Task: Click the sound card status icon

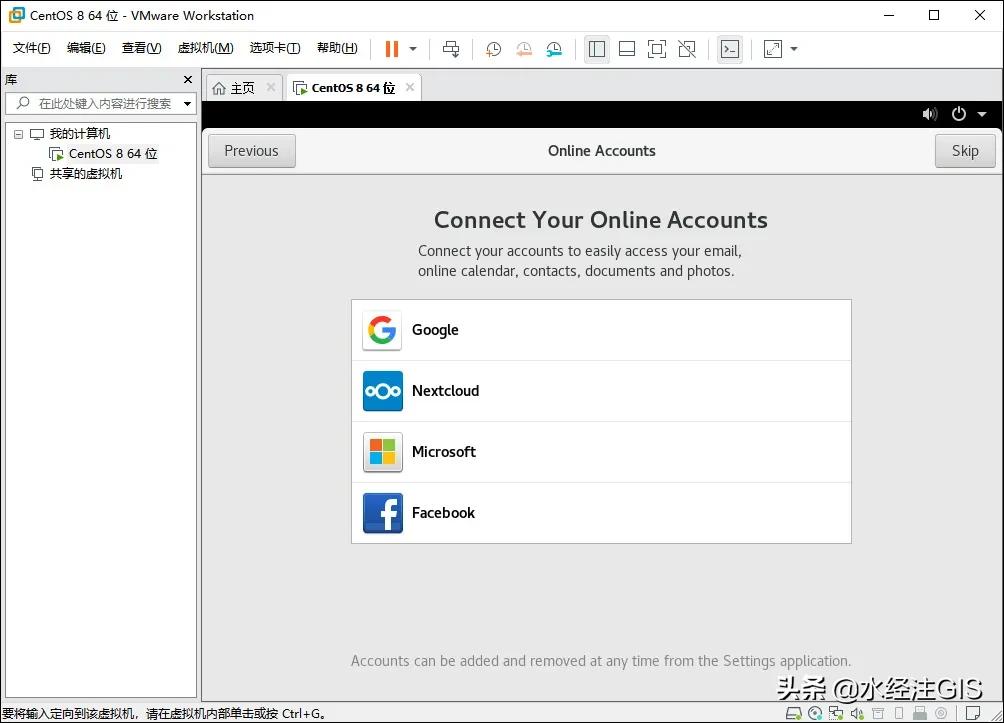Action: point(857,713)
